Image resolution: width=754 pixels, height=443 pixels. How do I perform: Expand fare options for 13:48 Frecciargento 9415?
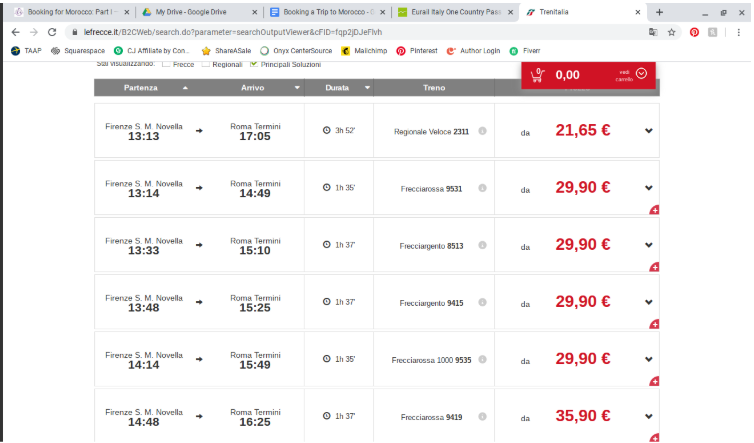click(649, 302)
